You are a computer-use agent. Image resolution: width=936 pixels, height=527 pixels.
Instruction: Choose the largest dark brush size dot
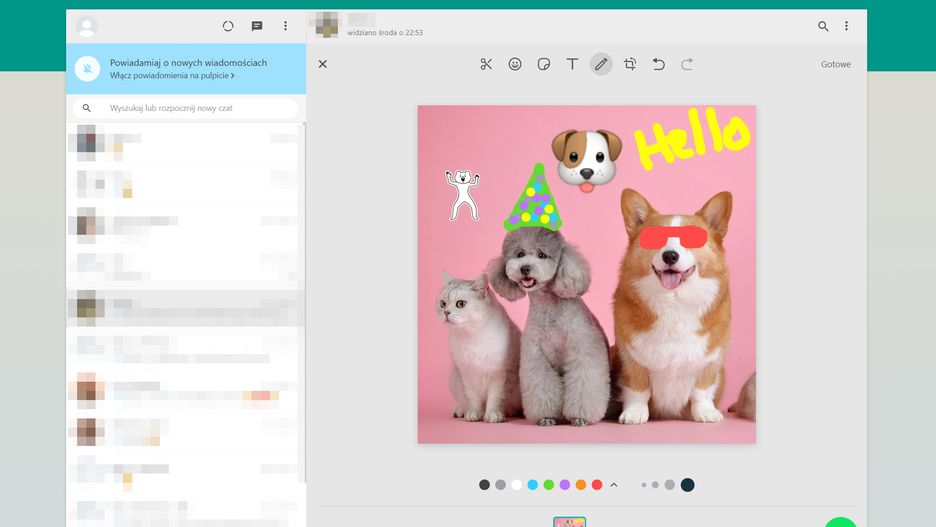687,485
